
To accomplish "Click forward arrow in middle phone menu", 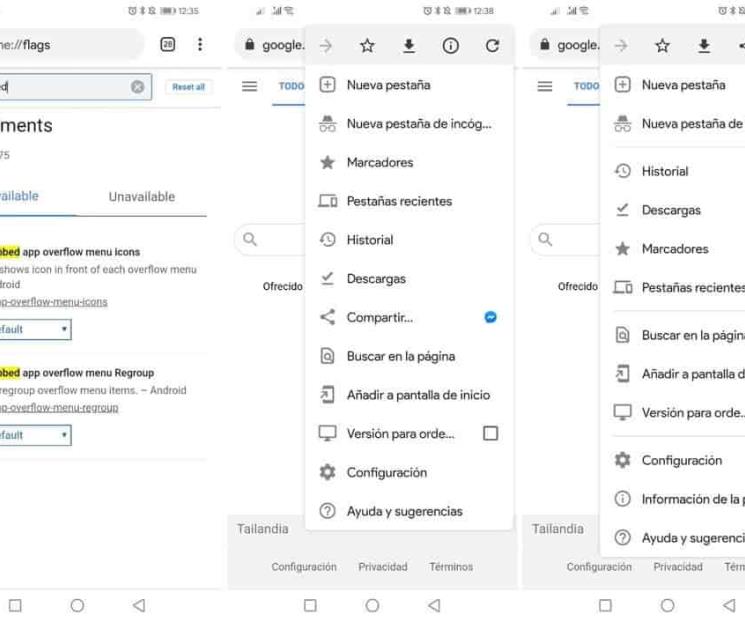I will [x=325, y=46].
